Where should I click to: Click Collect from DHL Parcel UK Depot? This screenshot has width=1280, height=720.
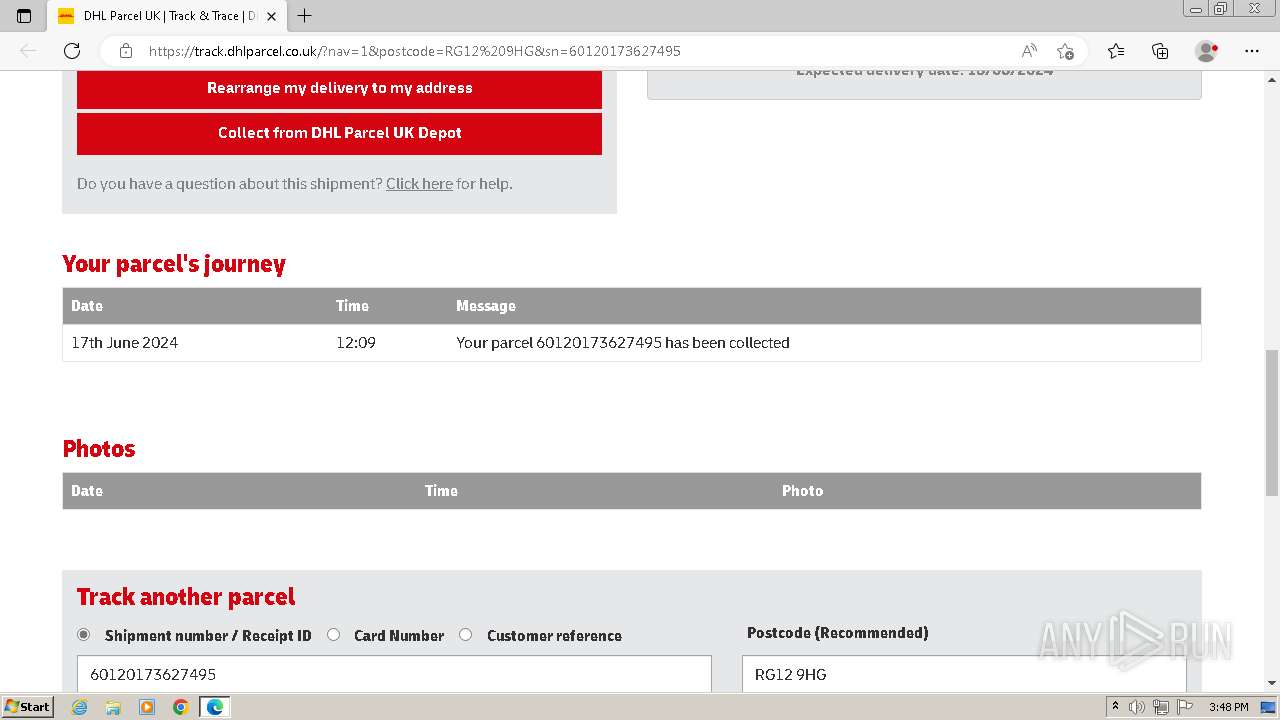coord(339,133)
